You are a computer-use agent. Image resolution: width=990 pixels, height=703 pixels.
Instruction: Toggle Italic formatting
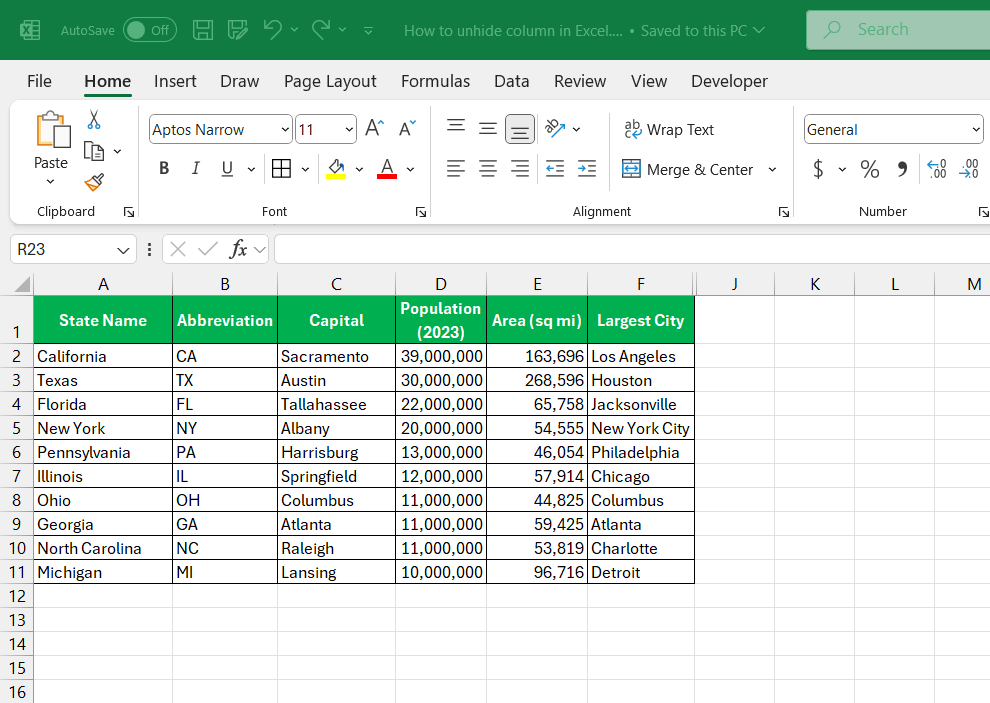[x=196, y=168]
